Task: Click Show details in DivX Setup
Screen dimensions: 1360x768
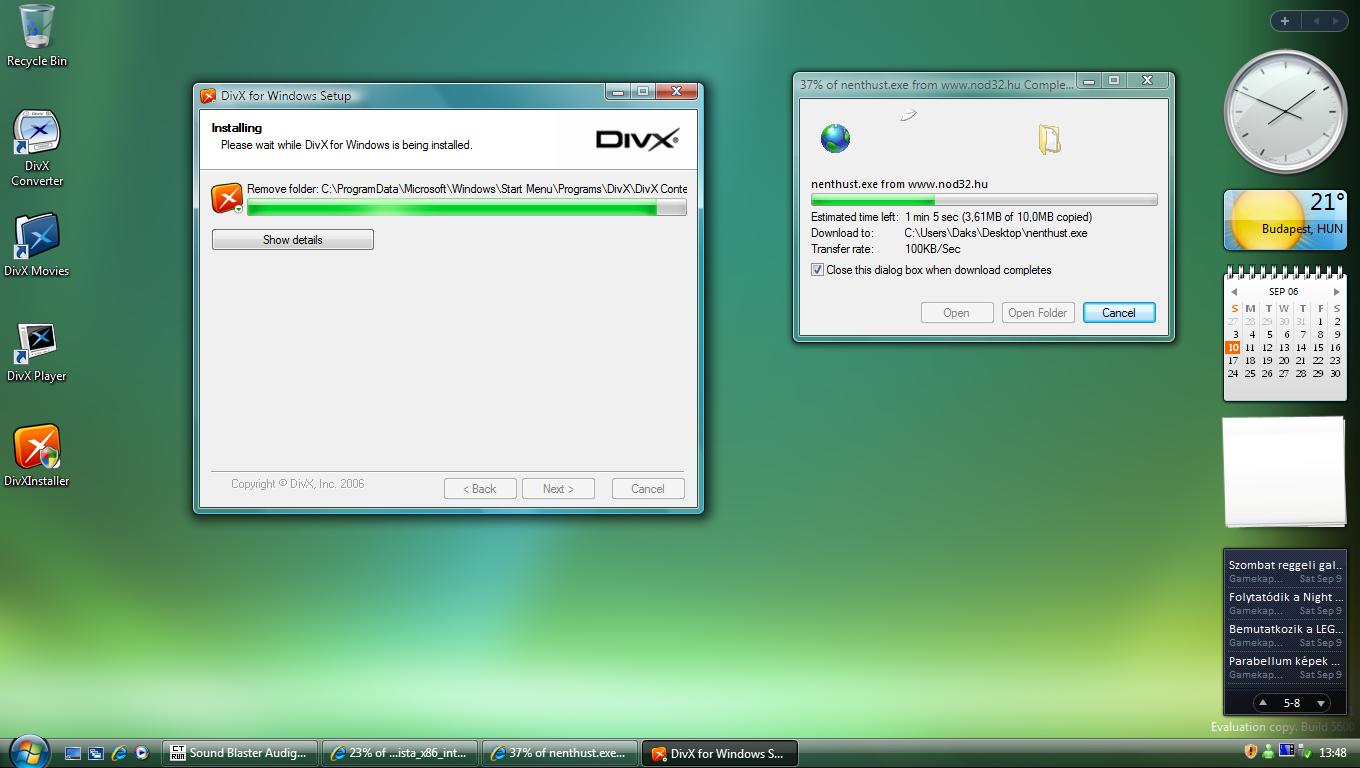Action: coord(292,240)
